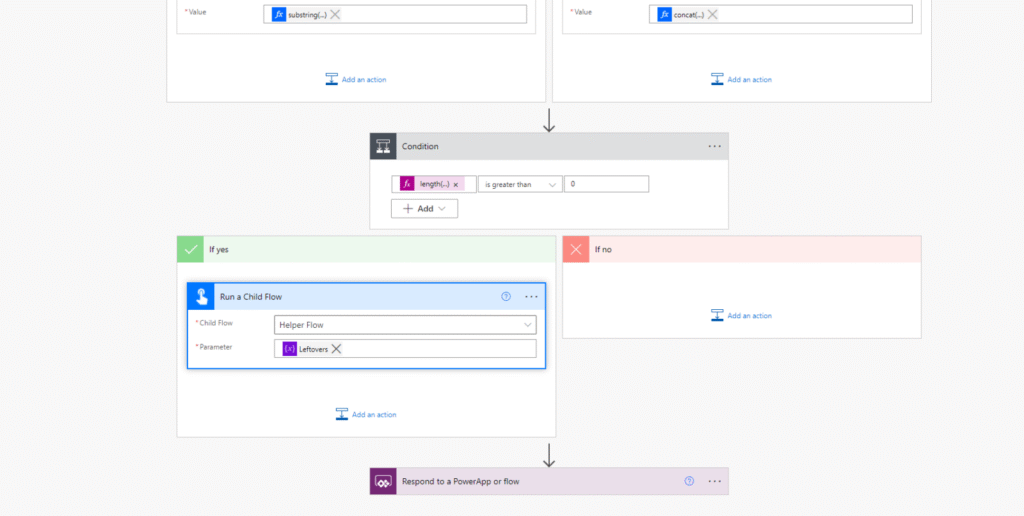Click the Respond to a PowerApp icon

[x=383, y=481]
